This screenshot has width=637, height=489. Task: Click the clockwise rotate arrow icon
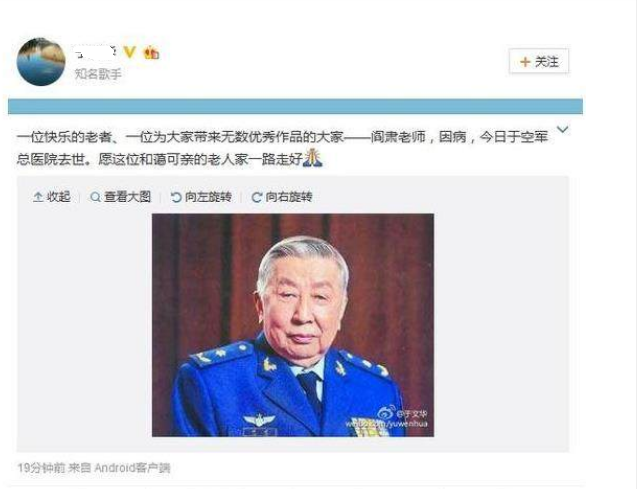click(x=256, y=197)
